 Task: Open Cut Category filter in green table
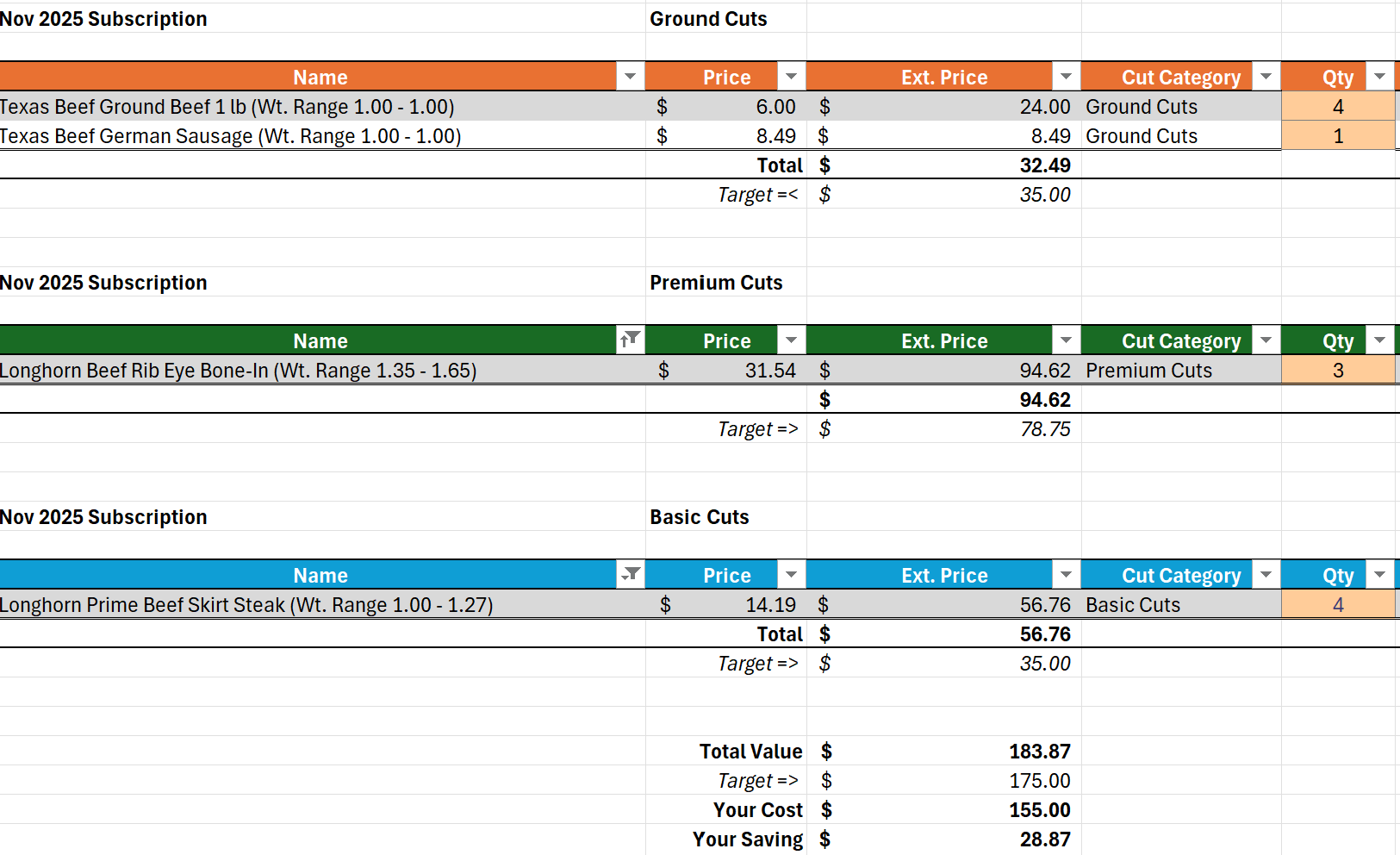(1266, 340)
